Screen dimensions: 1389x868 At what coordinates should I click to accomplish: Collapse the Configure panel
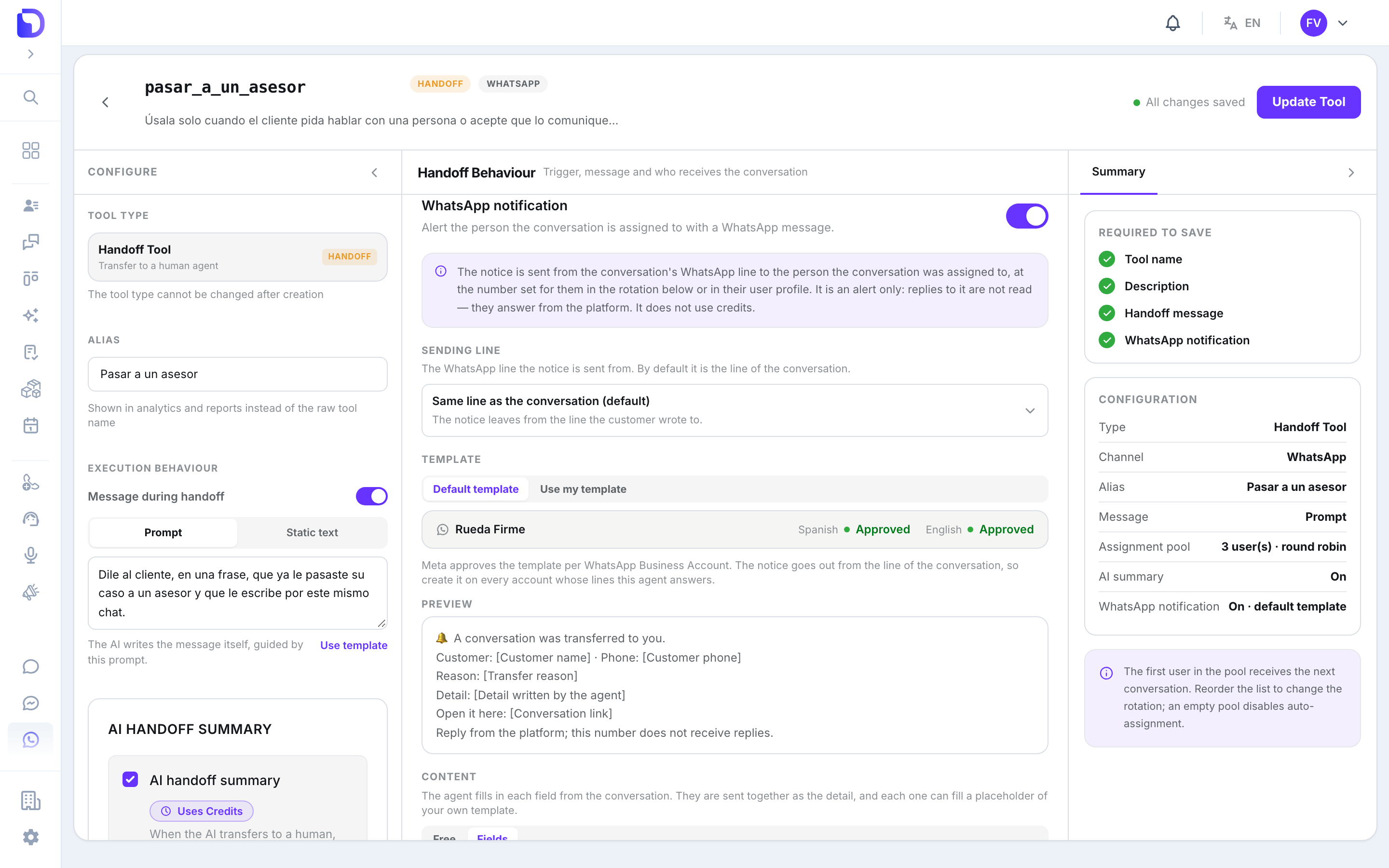click(x=374, y=172)
